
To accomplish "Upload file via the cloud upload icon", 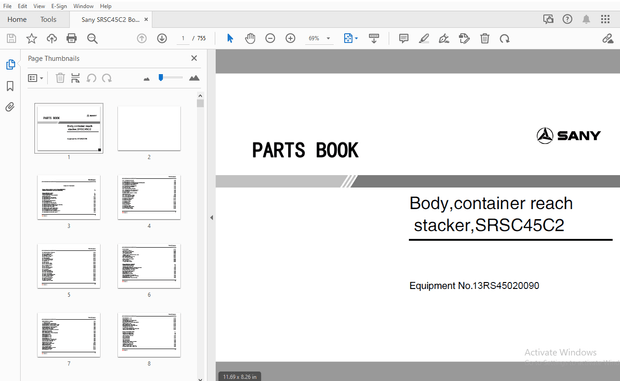I will click(52, 38).
